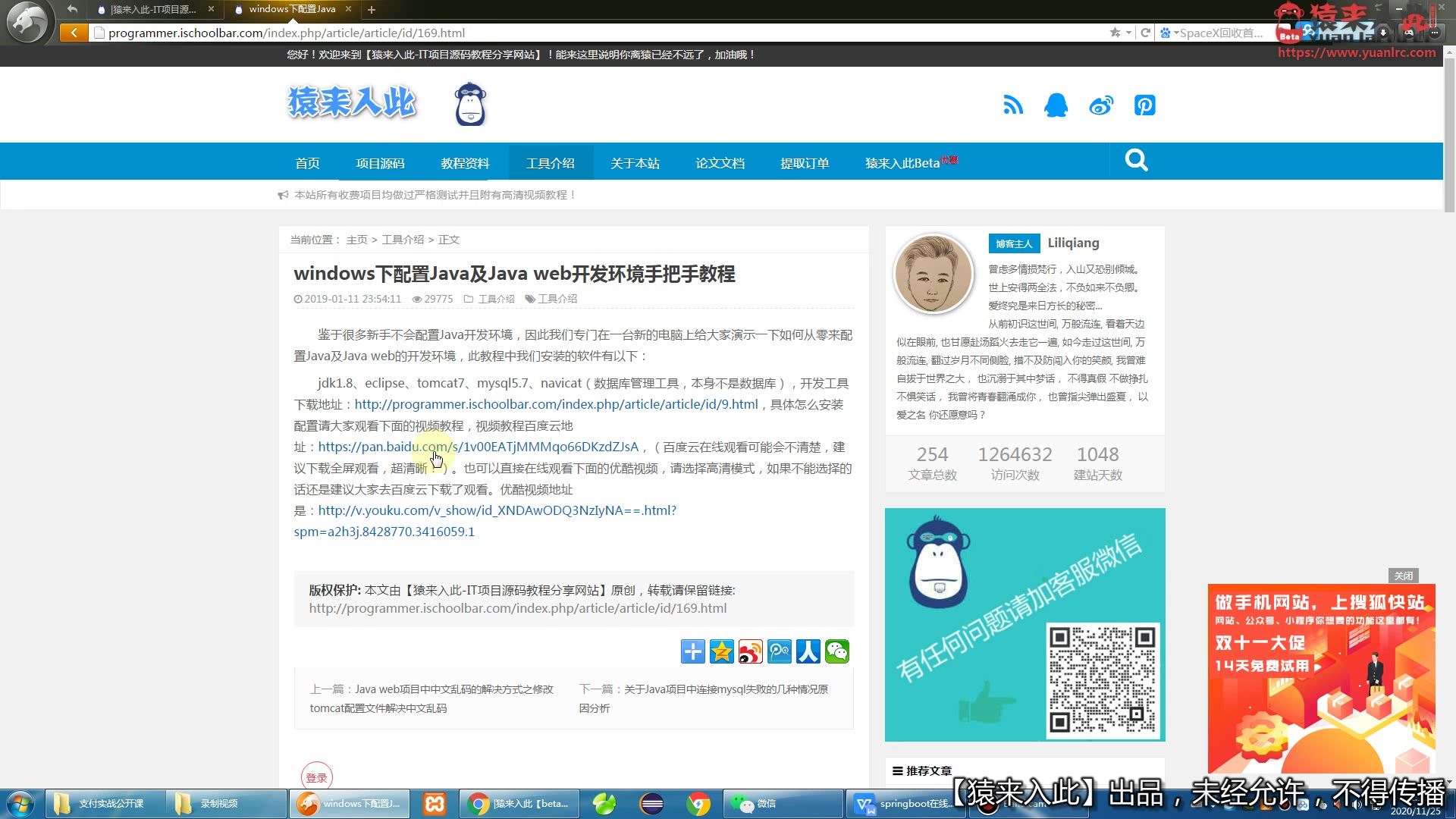
Task: Select 关于本站 menu item
Action: click(635, 163)
